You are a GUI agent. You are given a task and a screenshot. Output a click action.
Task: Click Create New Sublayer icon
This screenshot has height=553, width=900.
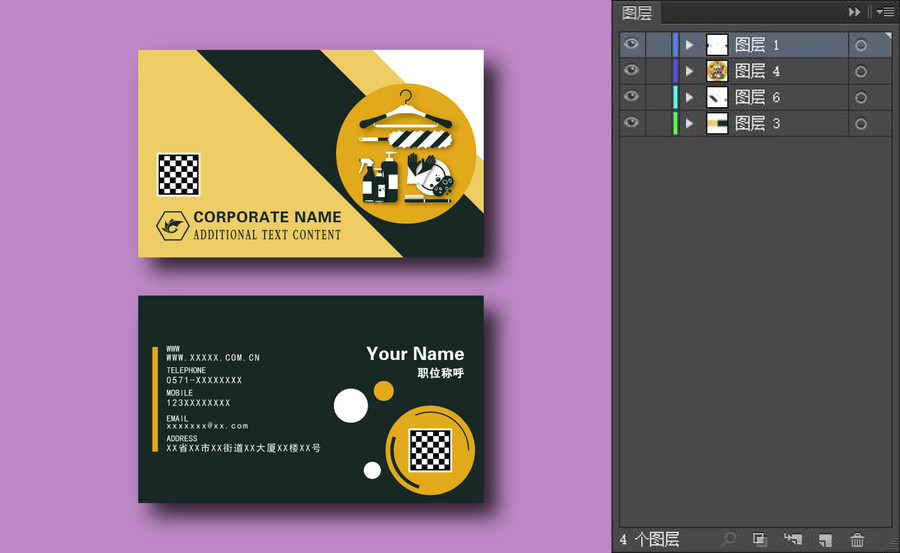click(793, 539)
